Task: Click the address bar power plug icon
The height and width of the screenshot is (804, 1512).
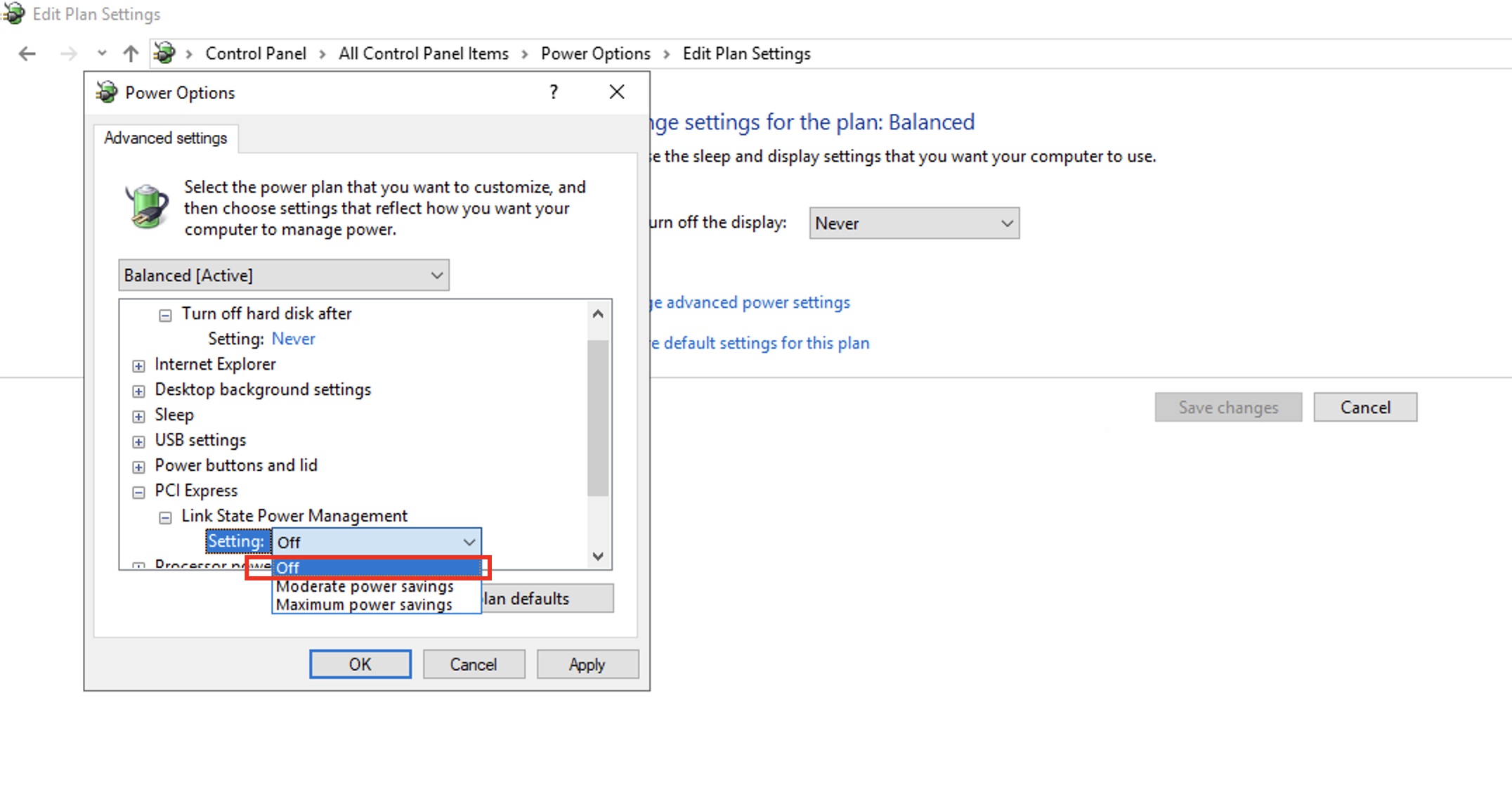Action: [164, 53]
